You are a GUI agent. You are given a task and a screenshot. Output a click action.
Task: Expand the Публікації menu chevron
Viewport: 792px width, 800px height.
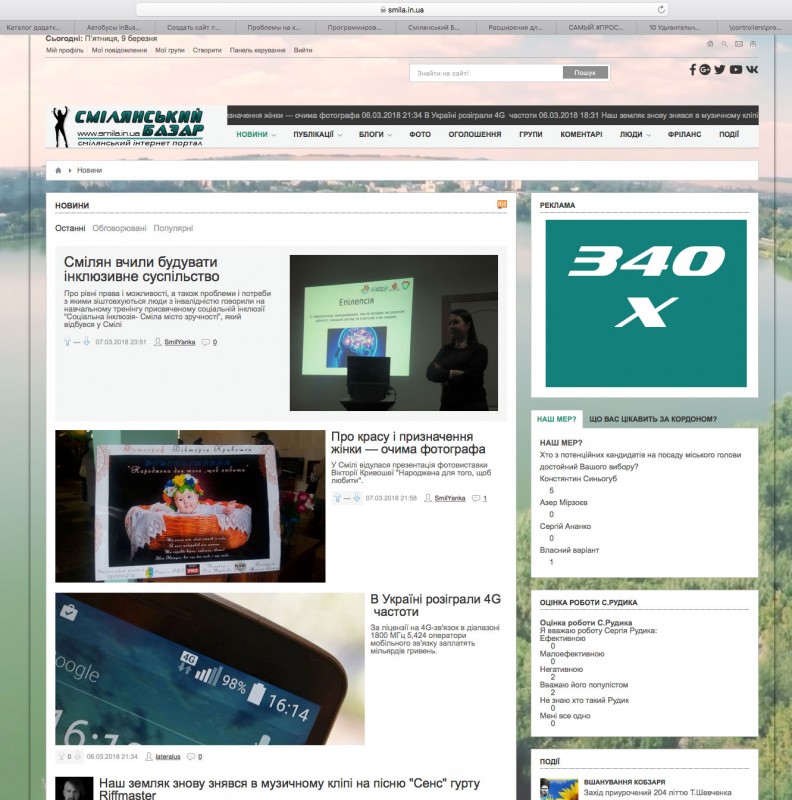(x=340, y=135)
